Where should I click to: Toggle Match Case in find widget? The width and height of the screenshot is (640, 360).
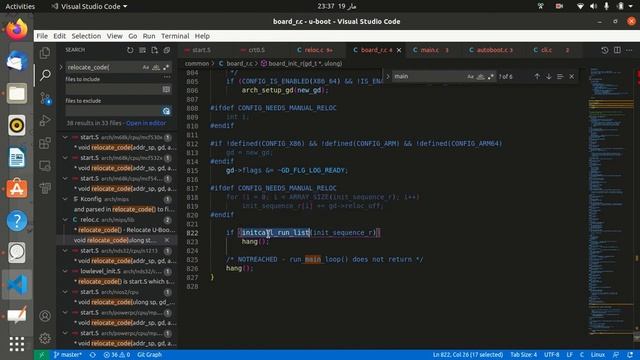pyautogui.click(x=470, y=76)
